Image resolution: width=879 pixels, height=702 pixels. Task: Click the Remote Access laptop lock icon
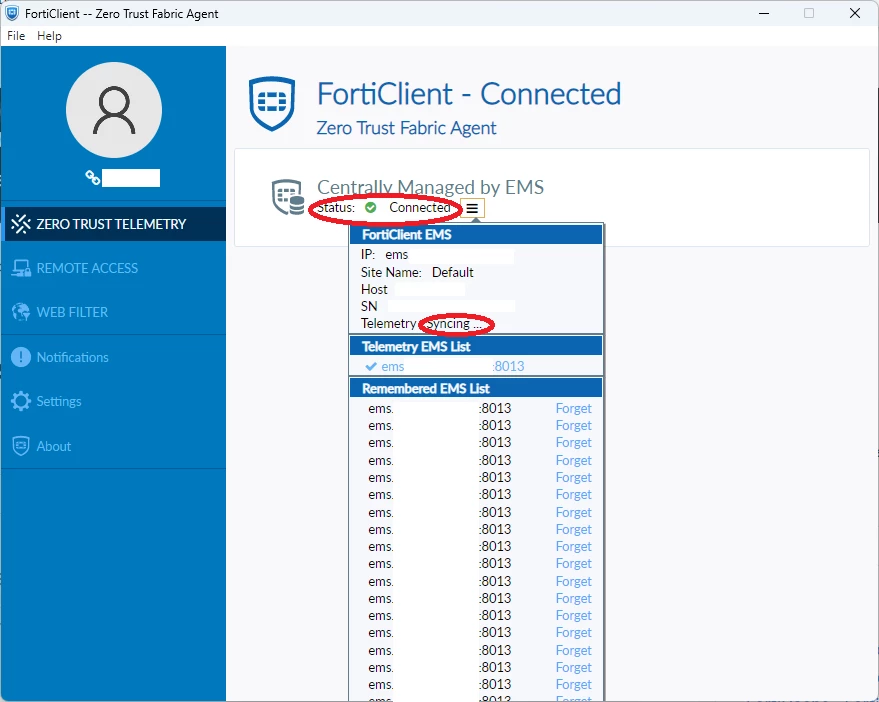coord(21,269)
